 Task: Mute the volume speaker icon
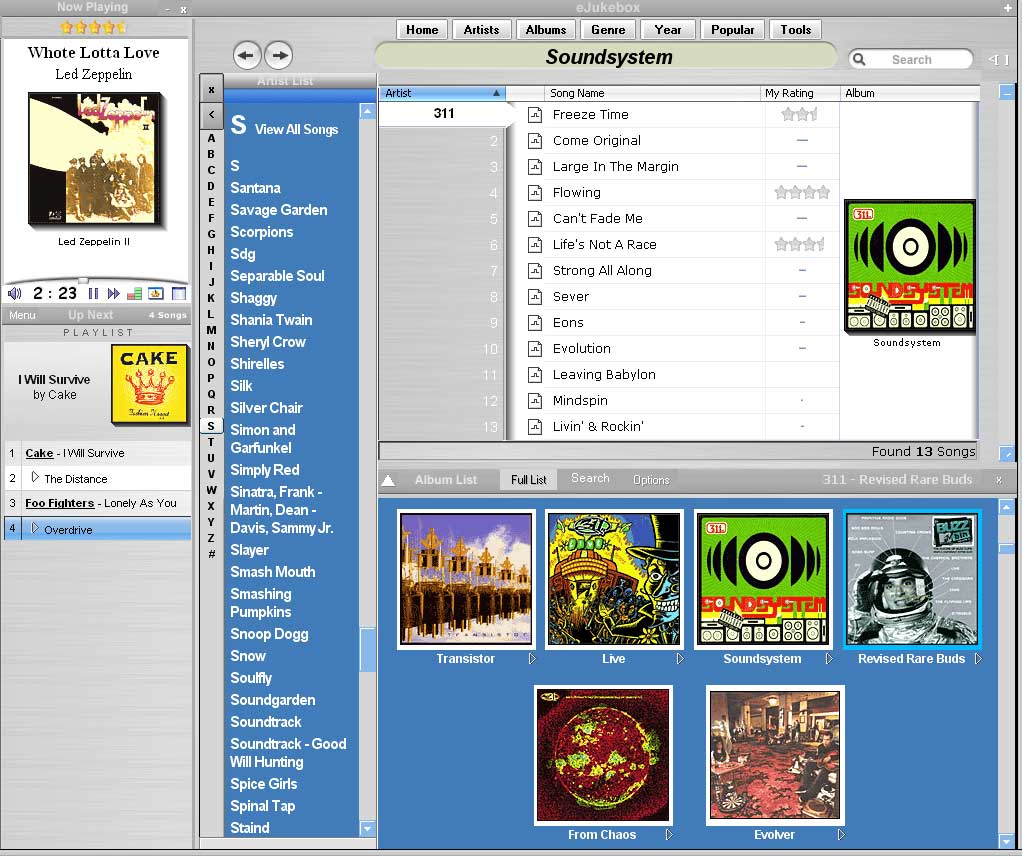coord(14,293)
